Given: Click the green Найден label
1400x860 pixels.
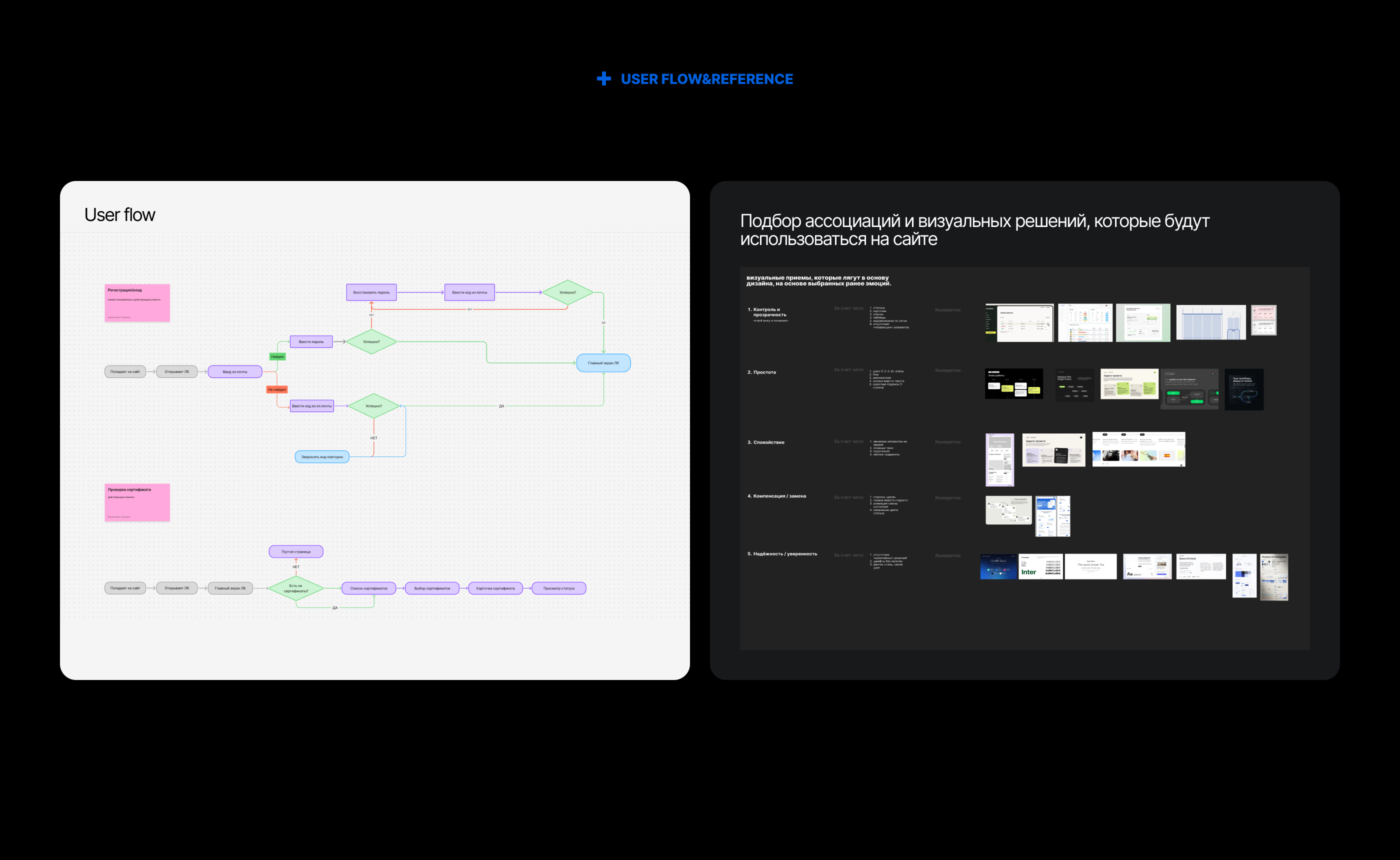Looking at the screenshot, I should 277,356.
